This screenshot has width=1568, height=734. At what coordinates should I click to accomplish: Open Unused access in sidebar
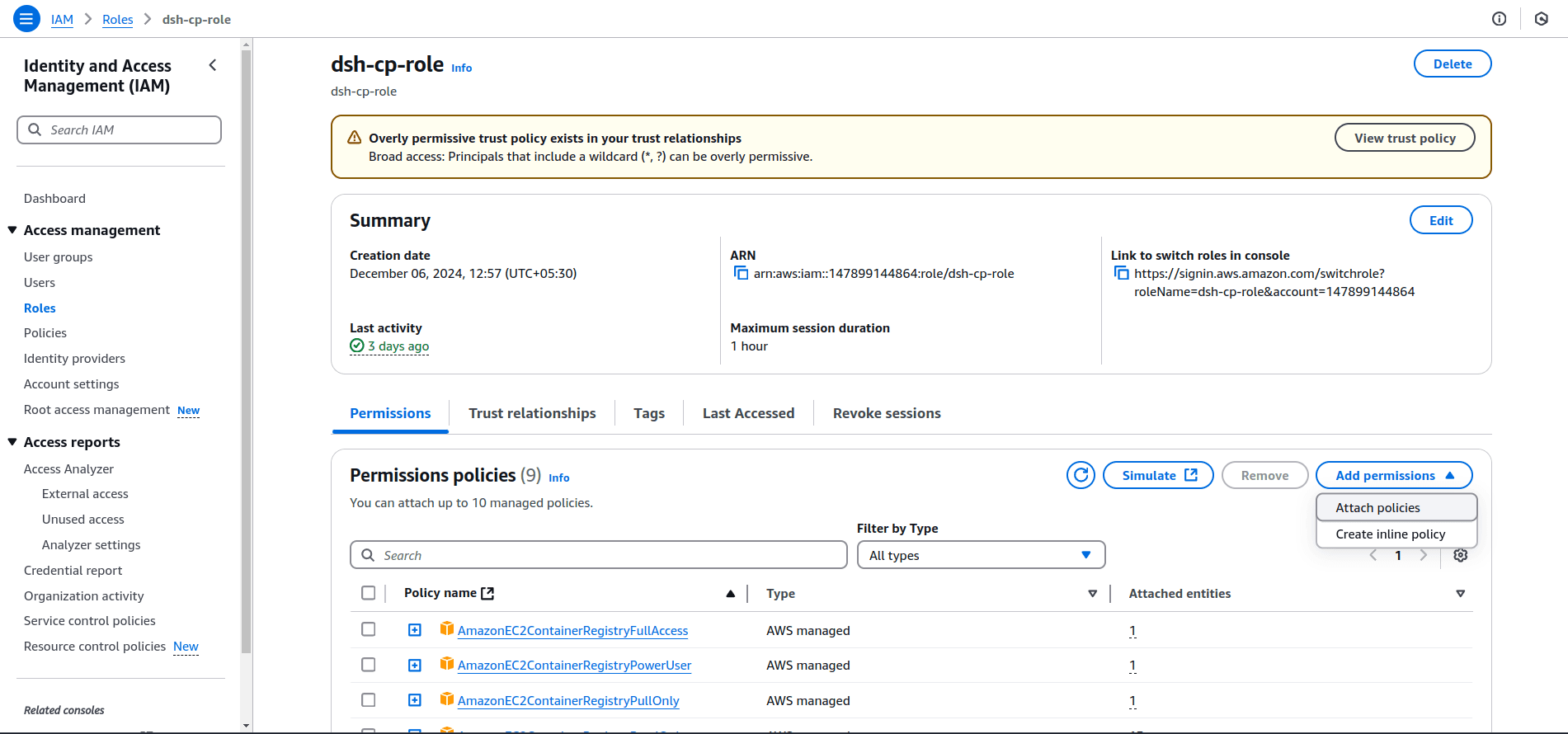pos(82,519)
